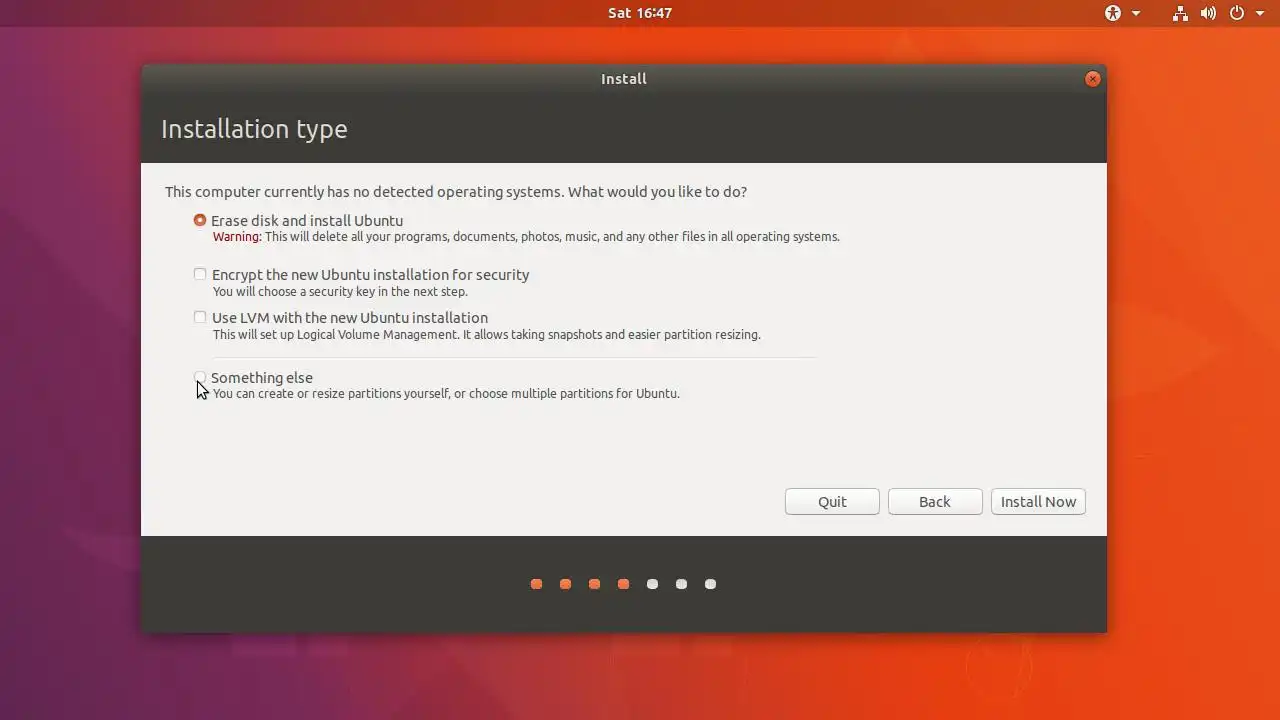Open the volume speaker icon
This screenshot has width=1280, height=720.
point(1208,13)
